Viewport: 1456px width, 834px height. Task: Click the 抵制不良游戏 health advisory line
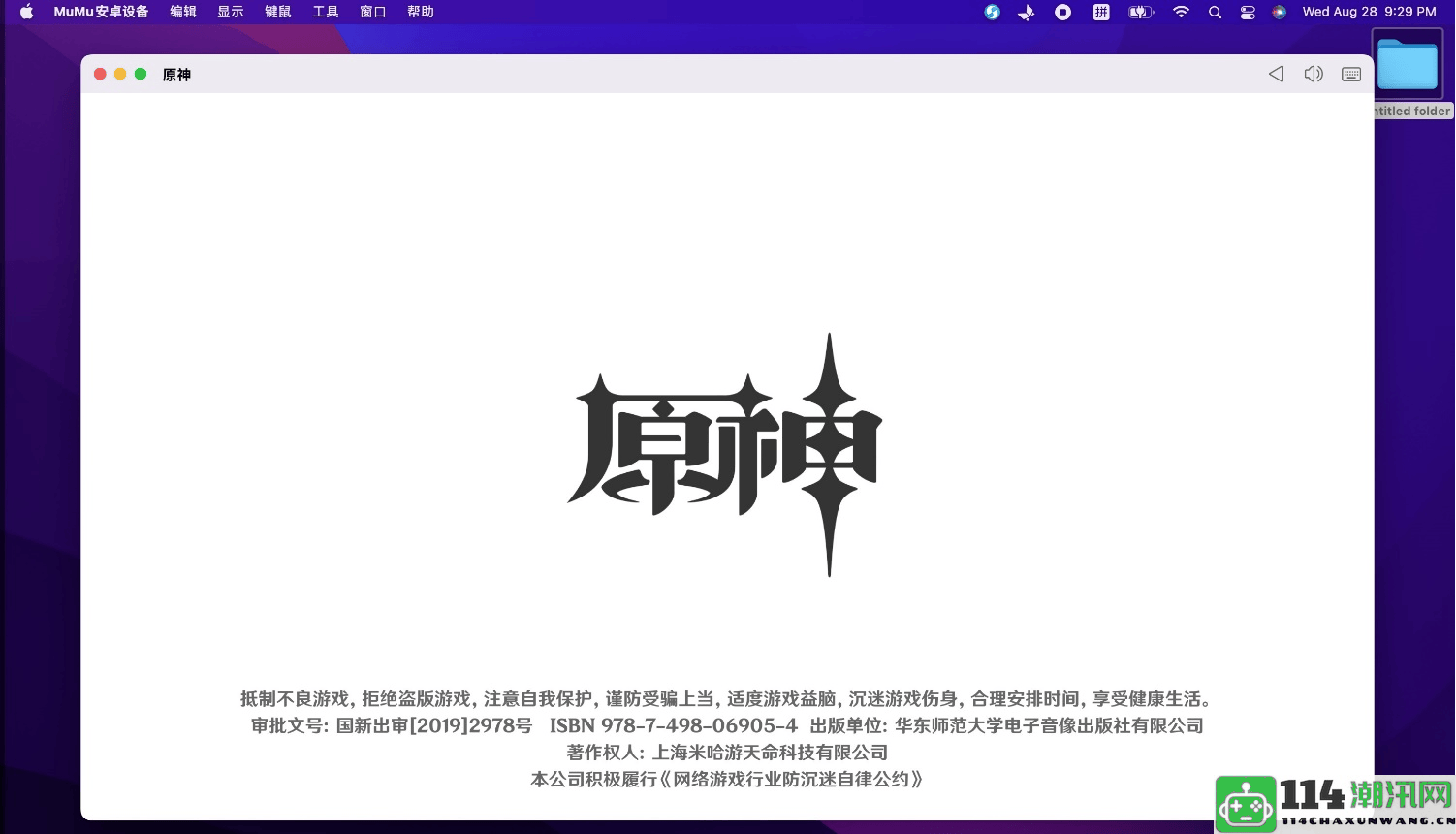[x=725, y=698]
